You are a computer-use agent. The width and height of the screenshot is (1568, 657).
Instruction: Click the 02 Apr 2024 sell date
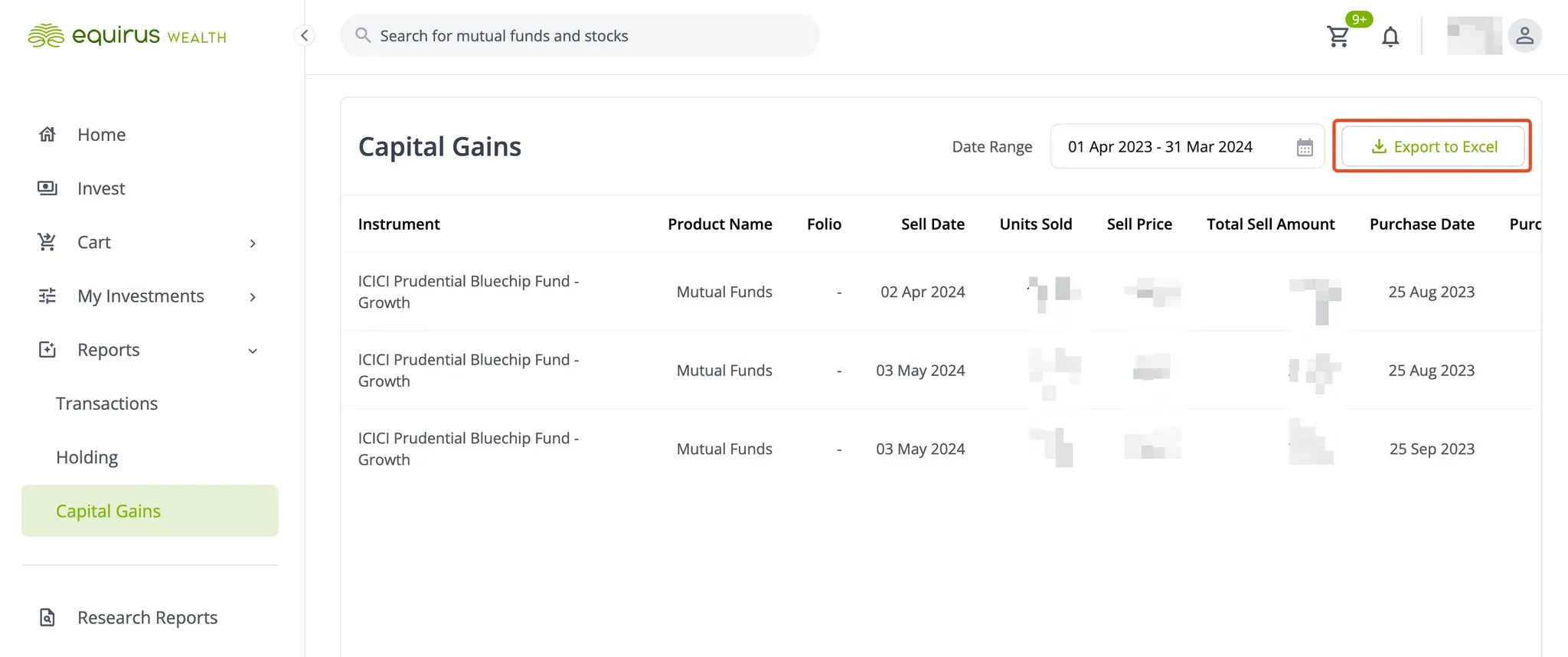click(923, 292)
